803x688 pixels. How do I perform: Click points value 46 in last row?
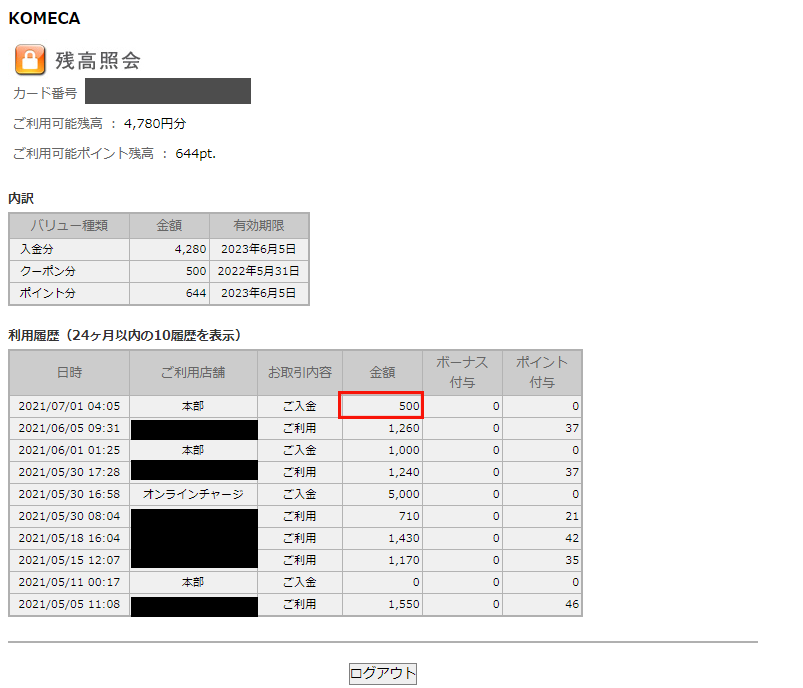point(572,604)
